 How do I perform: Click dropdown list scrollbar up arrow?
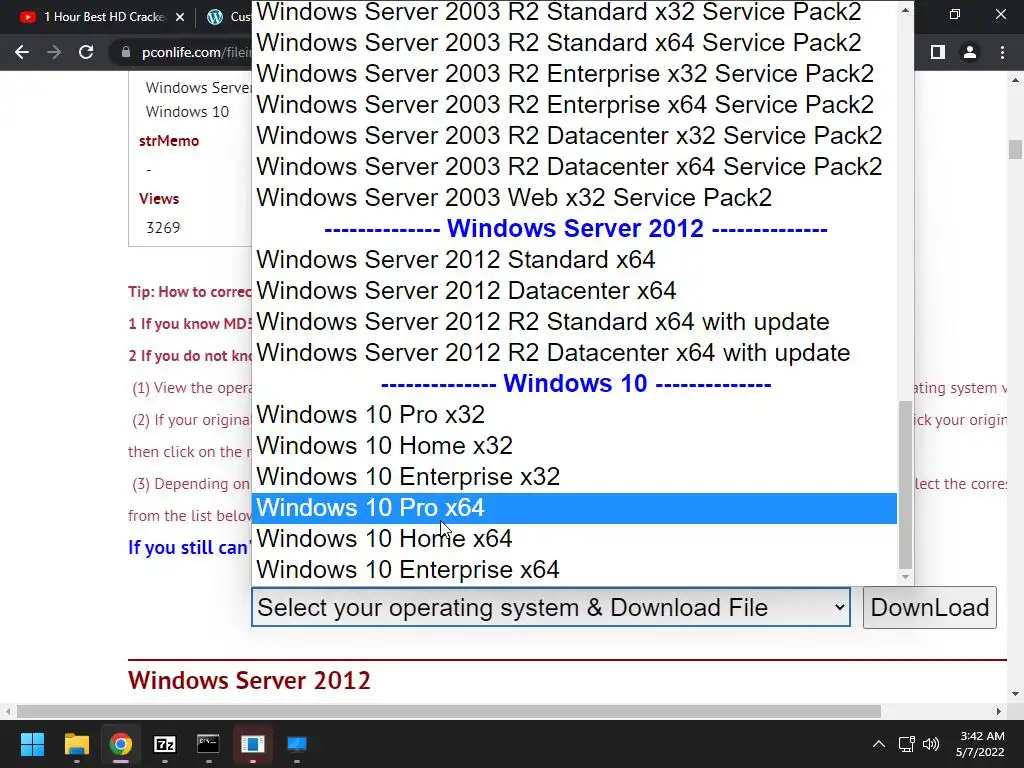click(x=905, y=10)
